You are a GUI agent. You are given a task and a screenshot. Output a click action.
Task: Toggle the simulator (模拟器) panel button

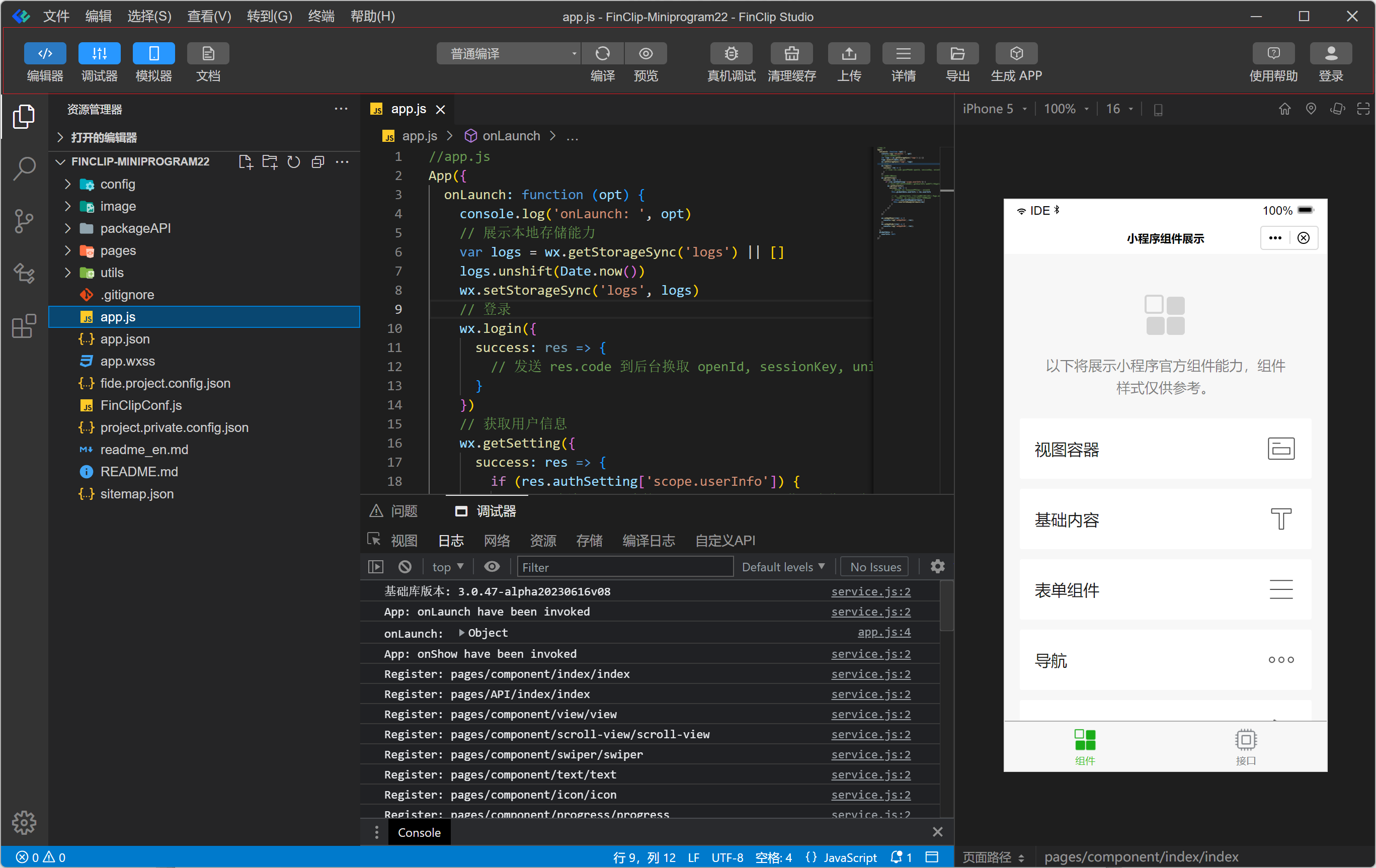click(154, 54)
